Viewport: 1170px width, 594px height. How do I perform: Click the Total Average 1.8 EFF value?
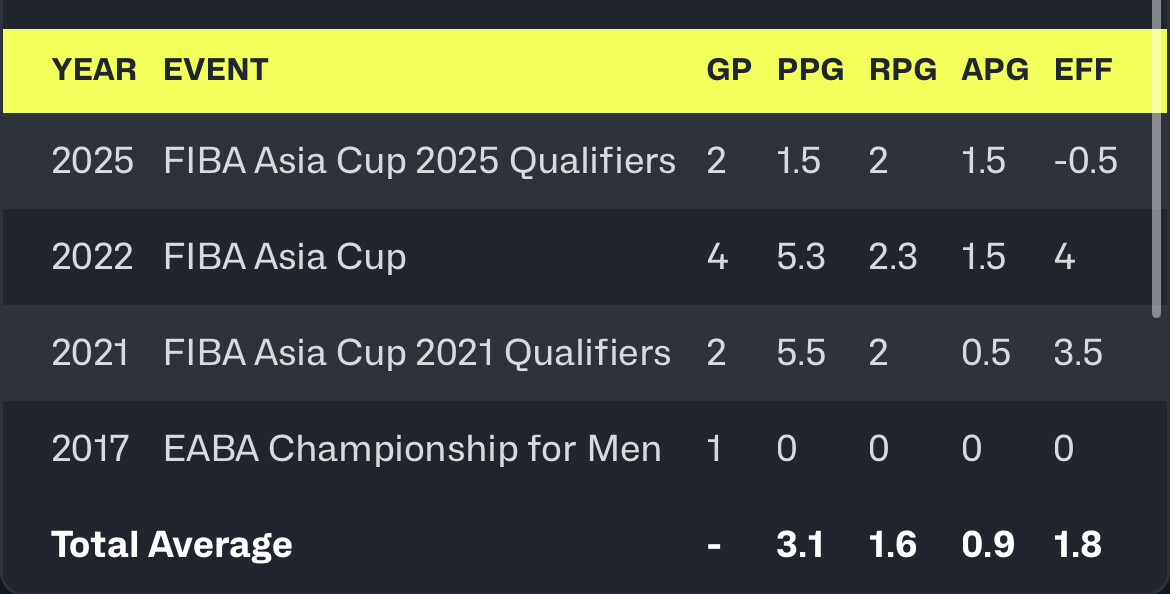click(1077, 545)
